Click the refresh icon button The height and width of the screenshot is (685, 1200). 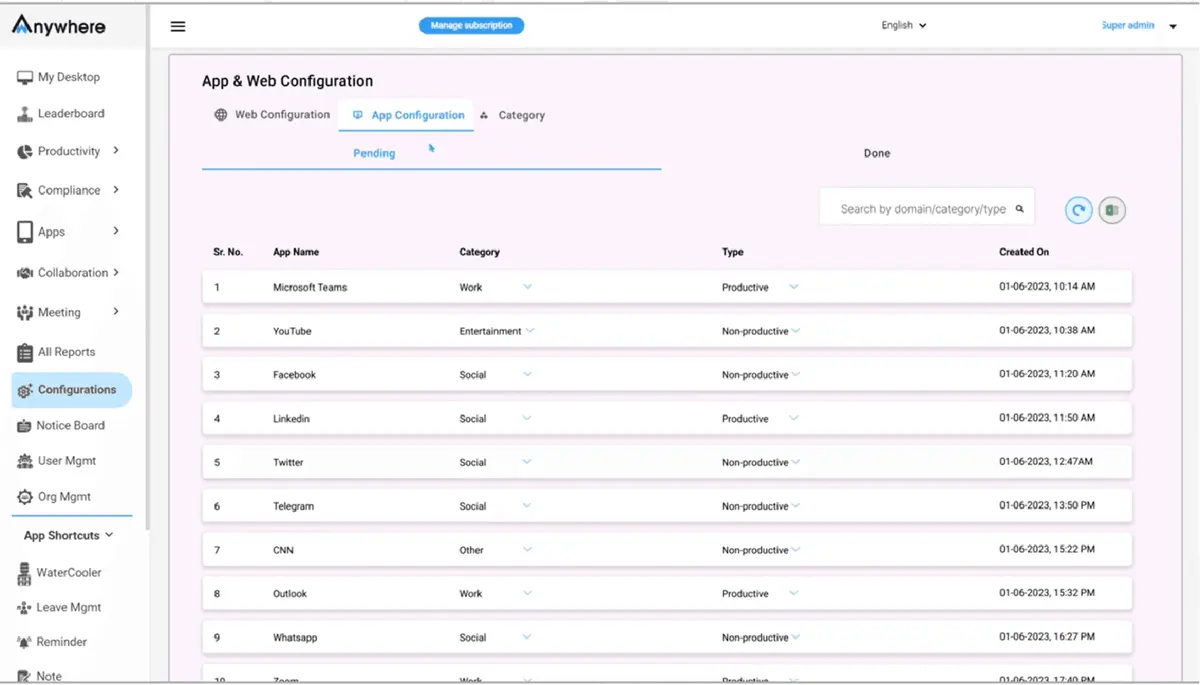(x=1078, y=210)
